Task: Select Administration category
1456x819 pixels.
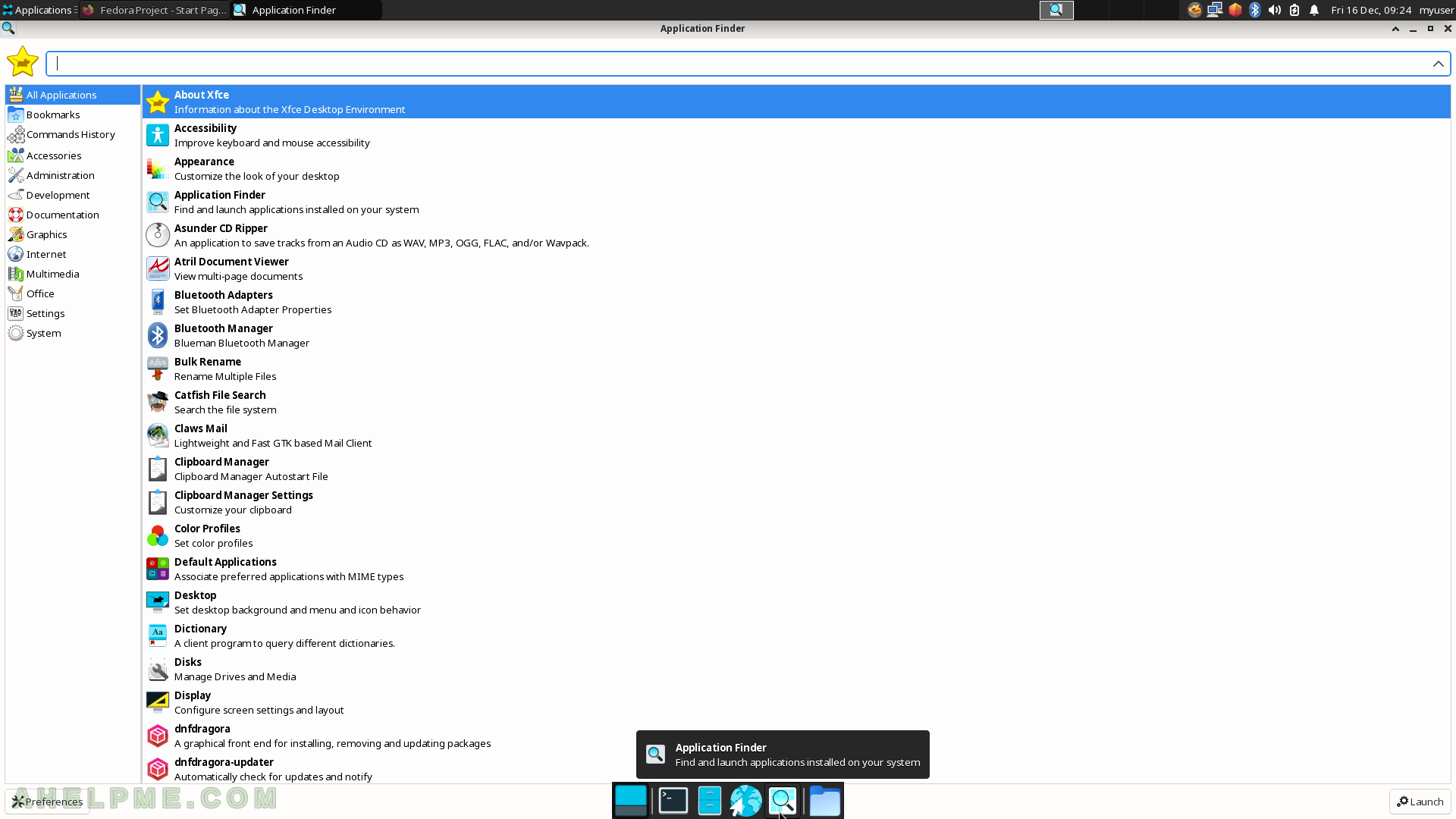Action: tap(73, 175)
